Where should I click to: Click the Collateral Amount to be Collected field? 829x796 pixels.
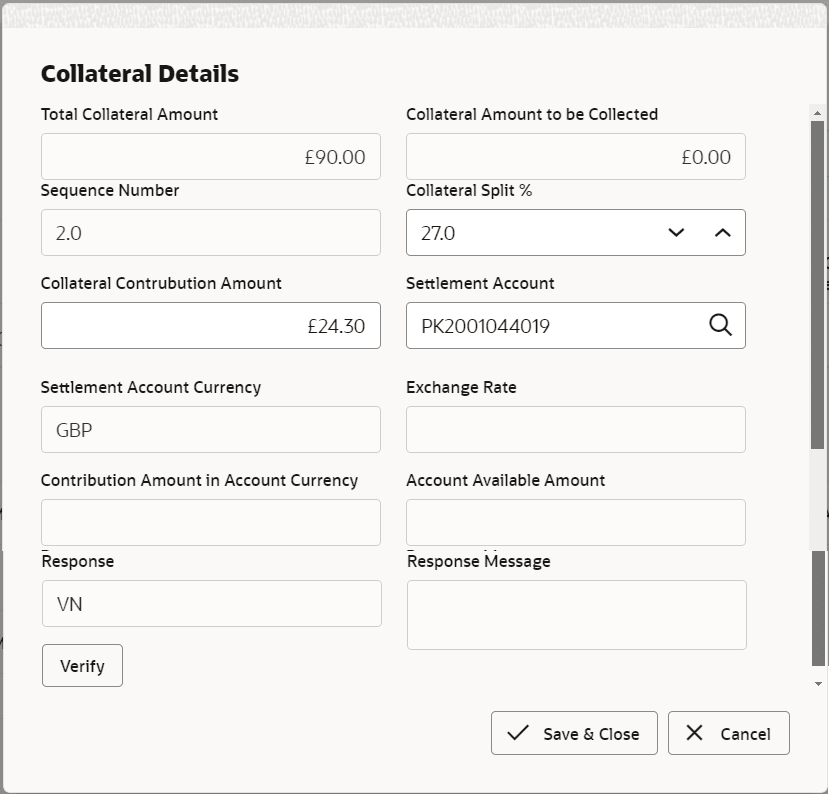click(x=576, y=156)
